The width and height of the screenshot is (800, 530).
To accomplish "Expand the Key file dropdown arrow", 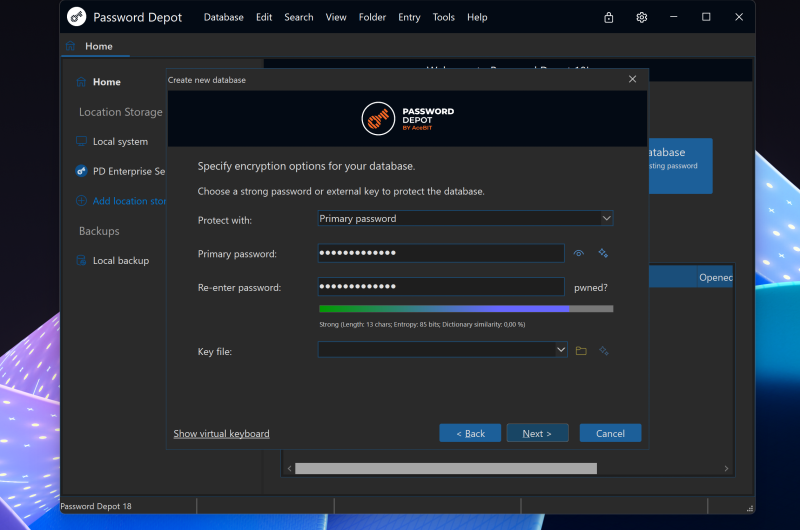I will [561, 349].
